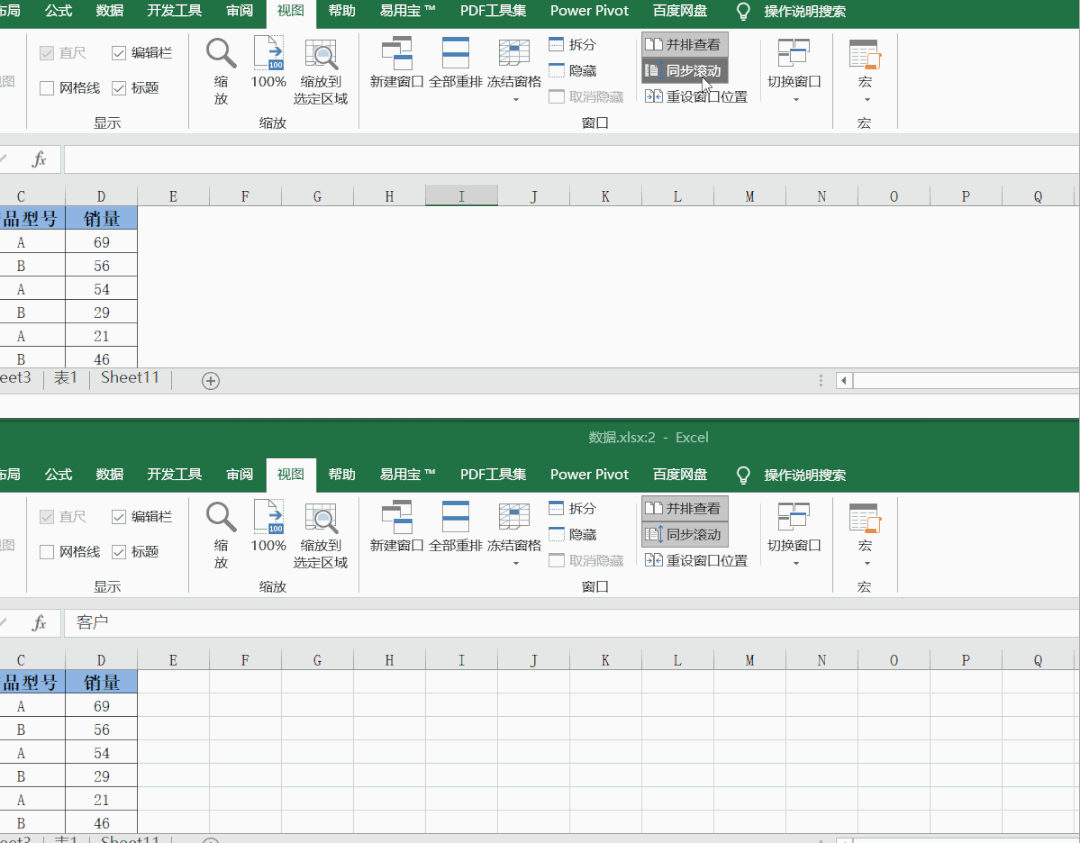Select the Sheet11 sheet tab in the upper window
Image resolution: width=1080 pixels, height=843 pixels.
click(x=130, y=378)
